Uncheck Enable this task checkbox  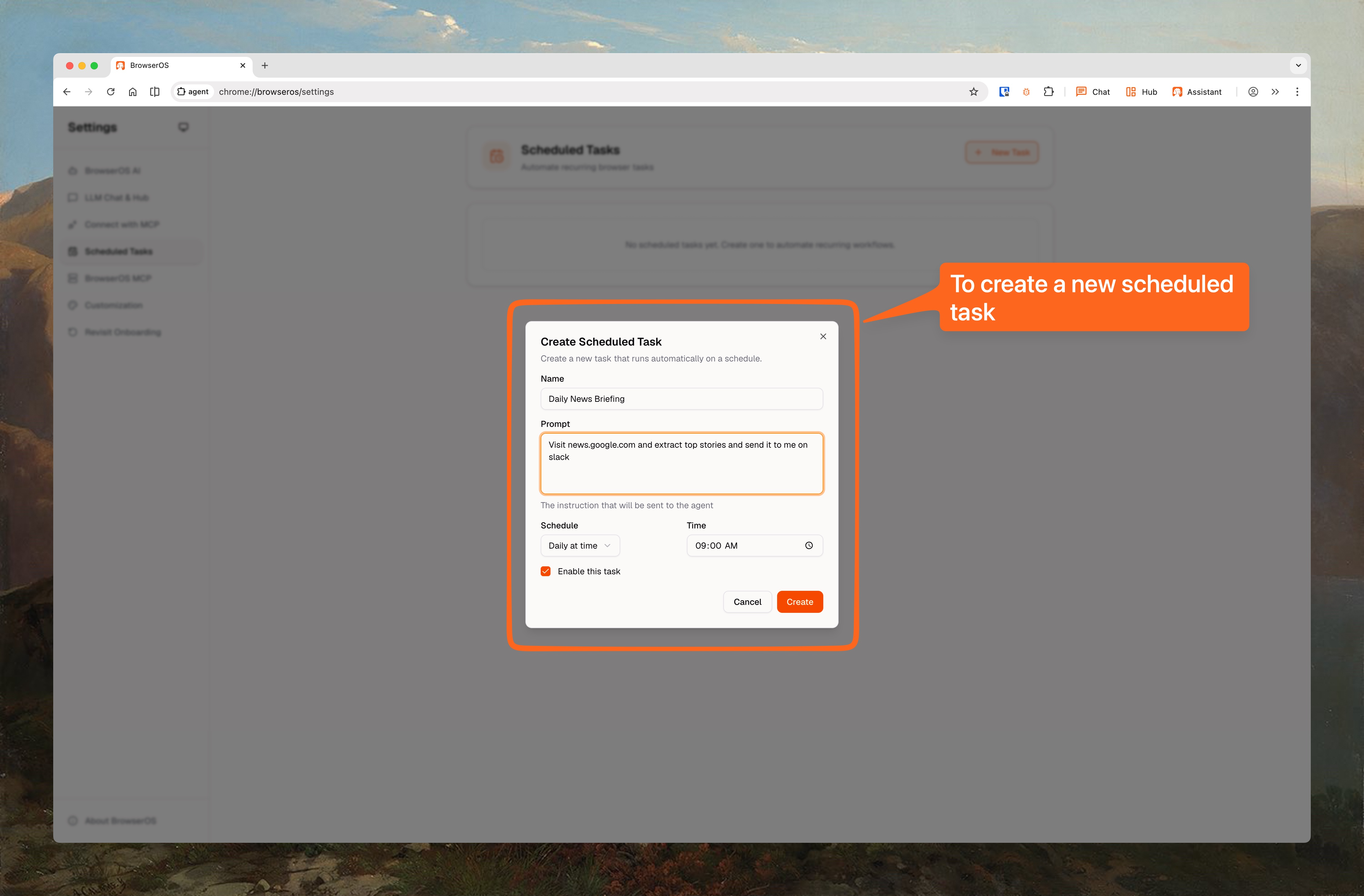[546, 571]
